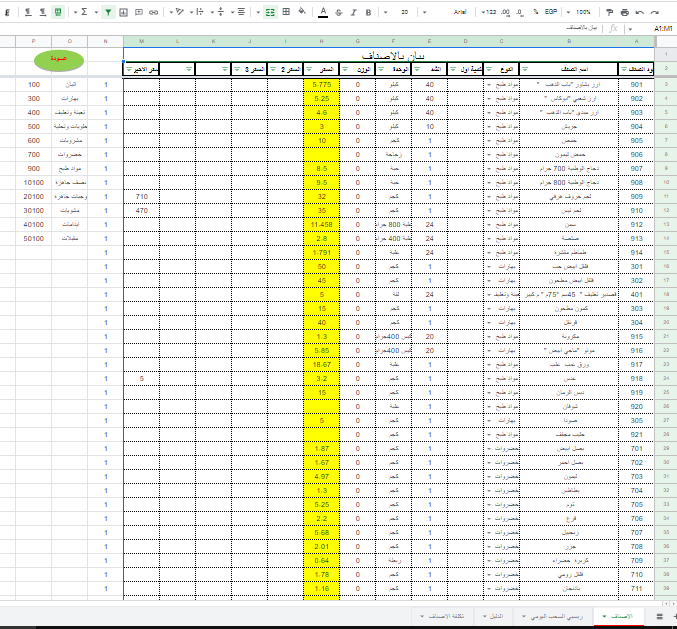
Task: Click the print icon in the toolbar
Action: (x=624, y=12)
